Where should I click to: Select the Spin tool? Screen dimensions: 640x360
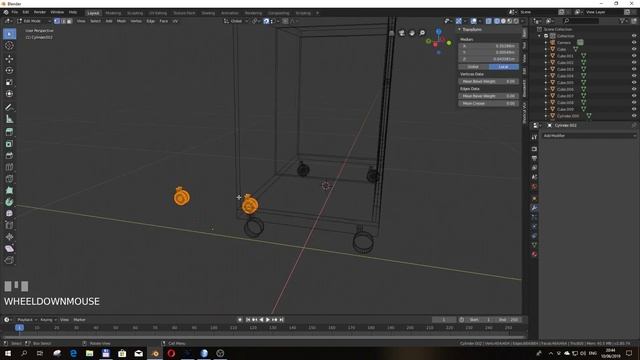(9, 202)
